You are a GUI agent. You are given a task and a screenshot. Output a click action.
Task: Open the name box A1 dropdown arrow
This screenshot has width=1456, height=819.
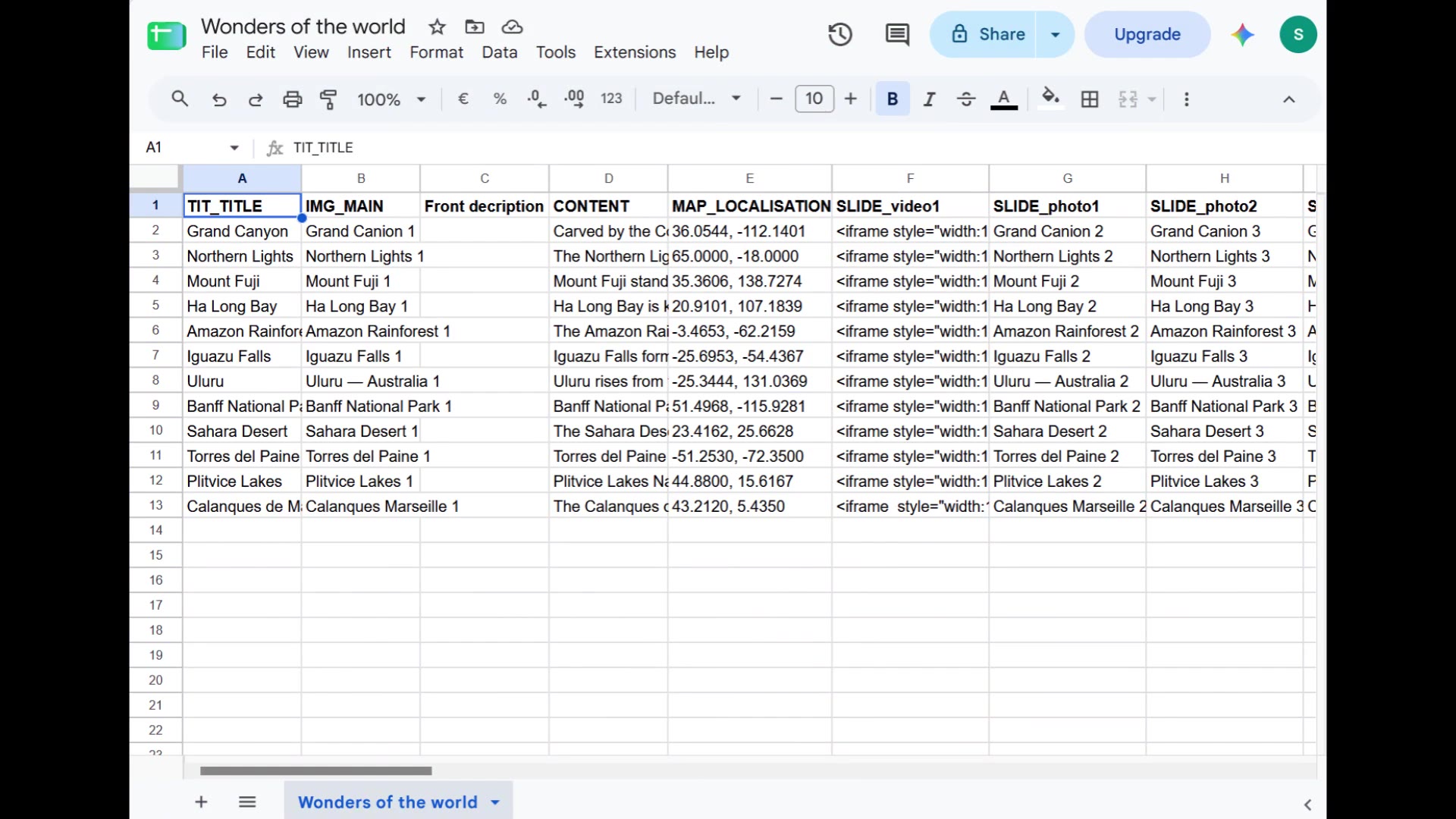click(234, 148)
